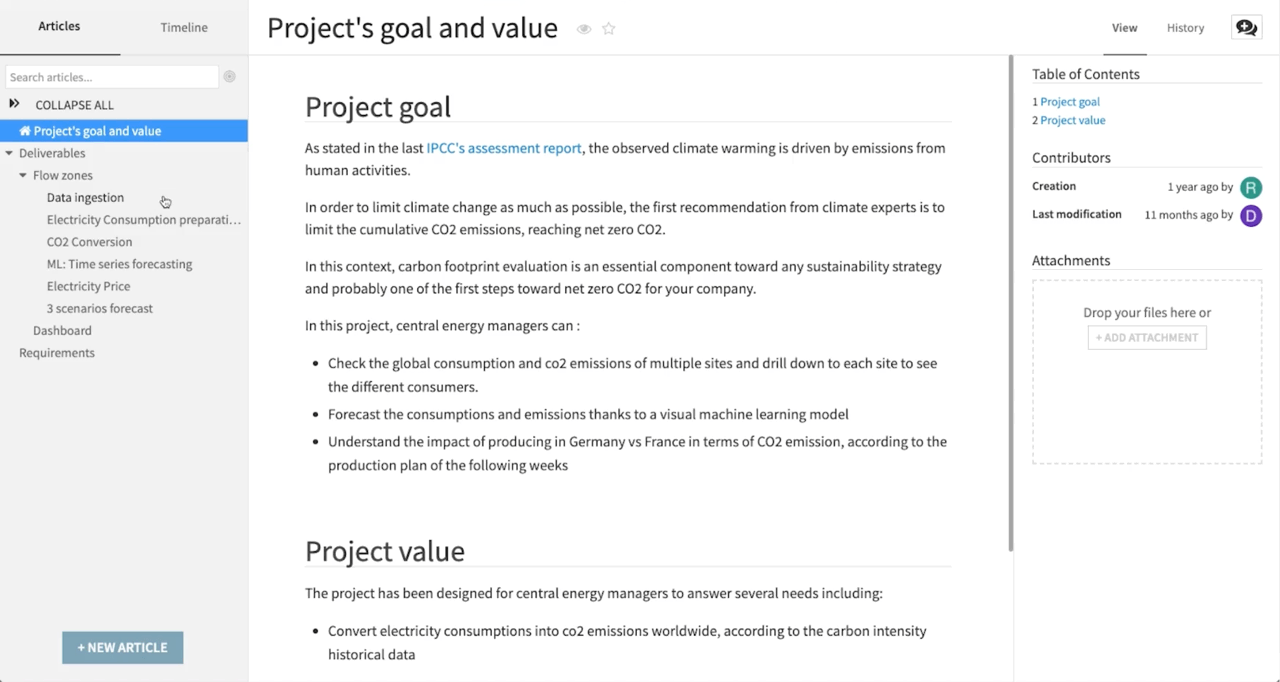
Task: Open the discussions icon in top right corner
Action: (1246, 26)
